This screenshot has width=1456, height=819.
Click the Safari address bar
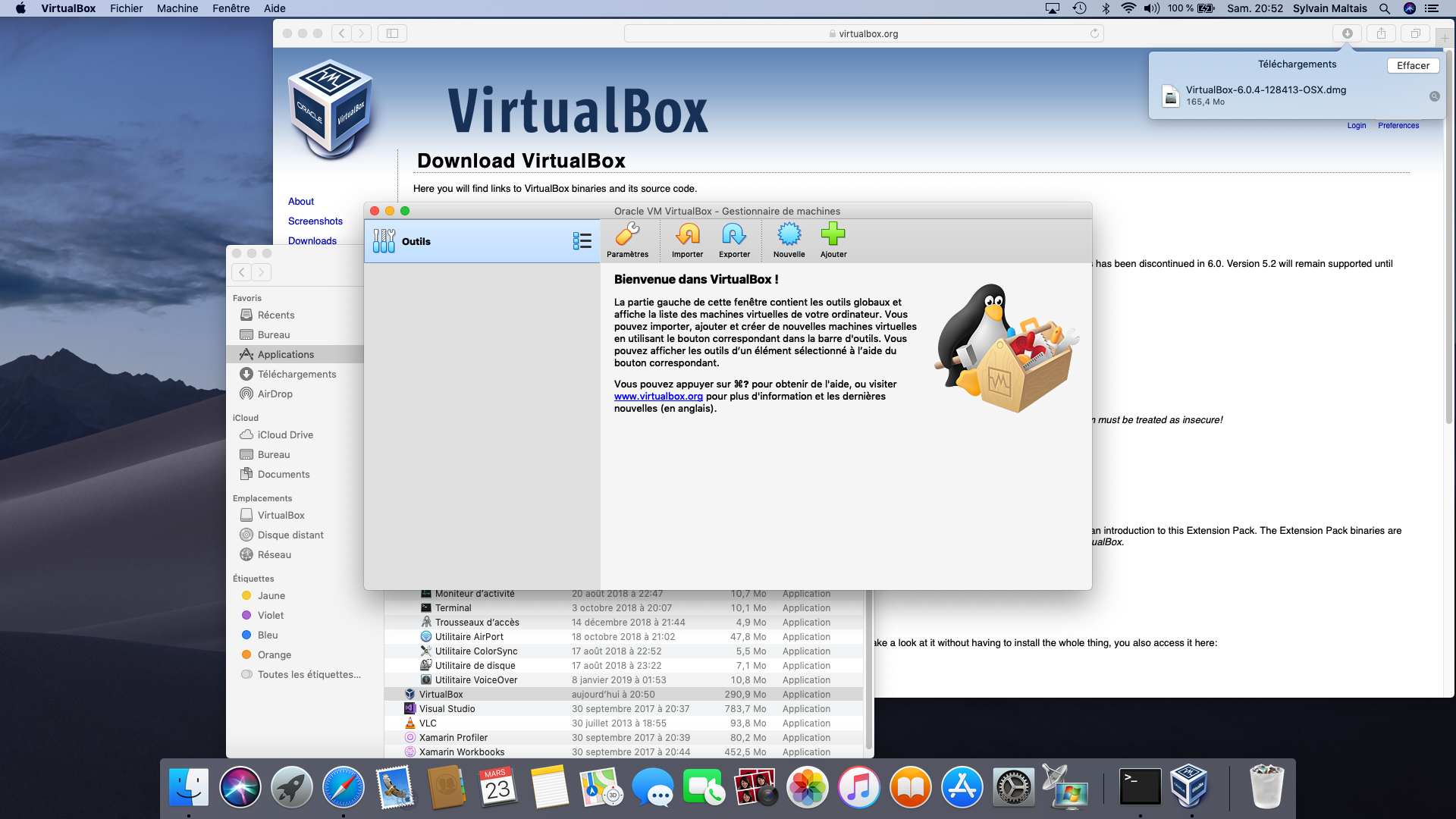pos(863,33)
